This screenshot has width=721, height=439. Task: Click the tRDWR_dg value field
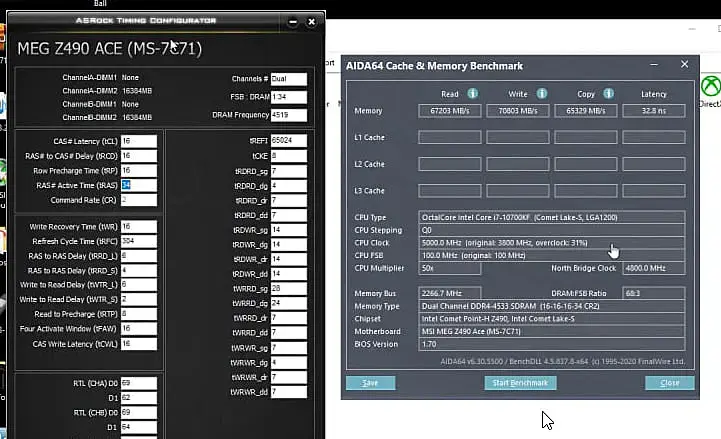coord(289,245)
